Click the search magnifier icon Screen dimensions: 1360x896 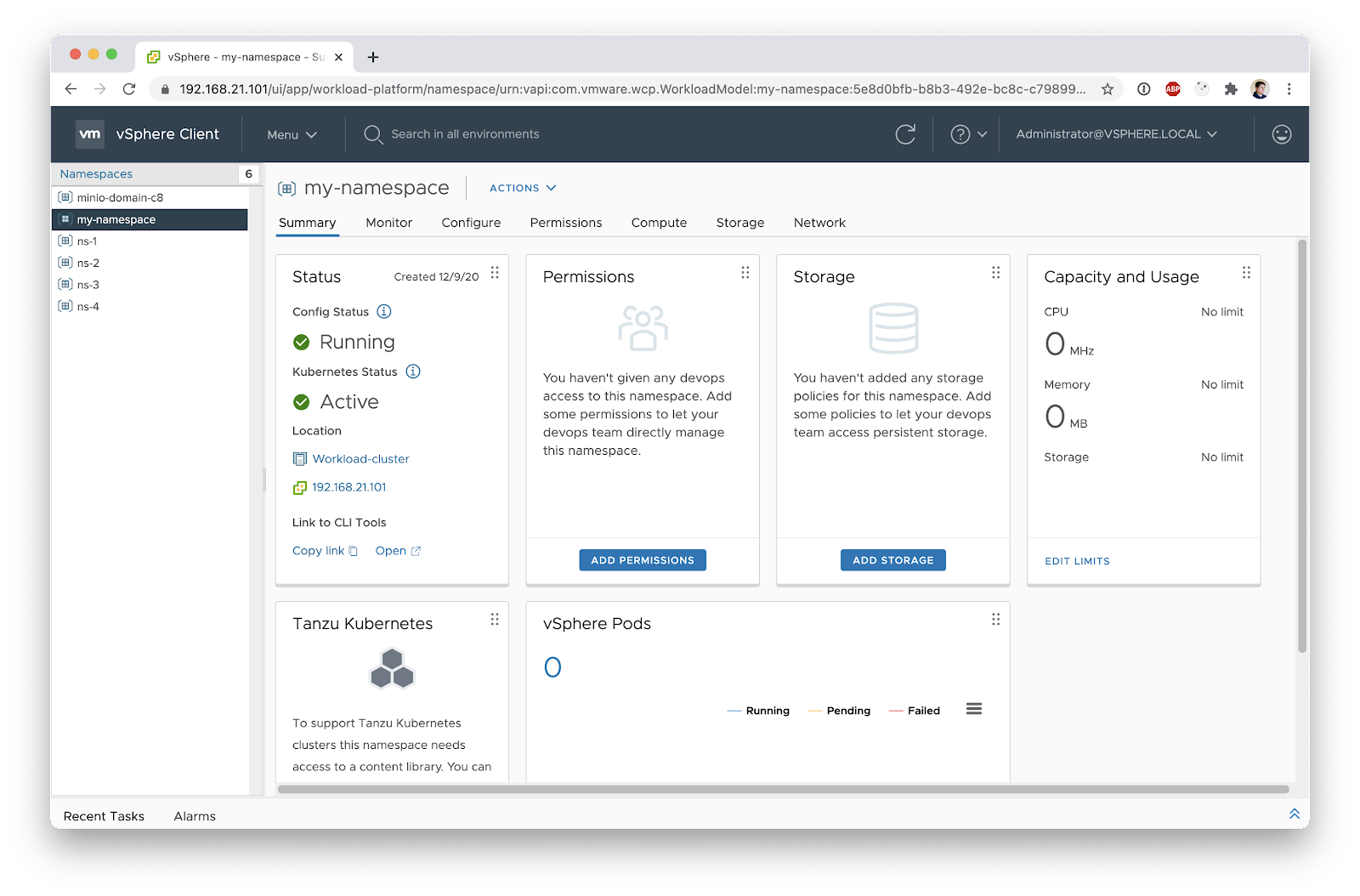click(373, 134)
